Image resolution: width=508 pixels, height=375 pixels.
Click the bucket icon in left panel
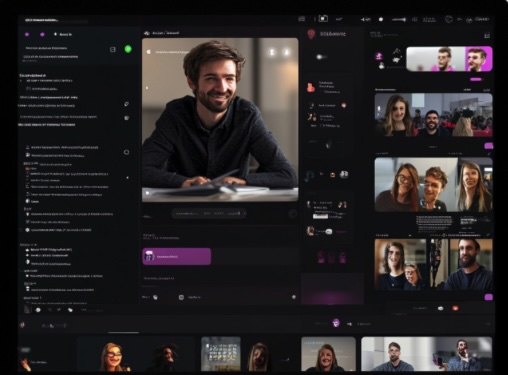pos(127,118)
